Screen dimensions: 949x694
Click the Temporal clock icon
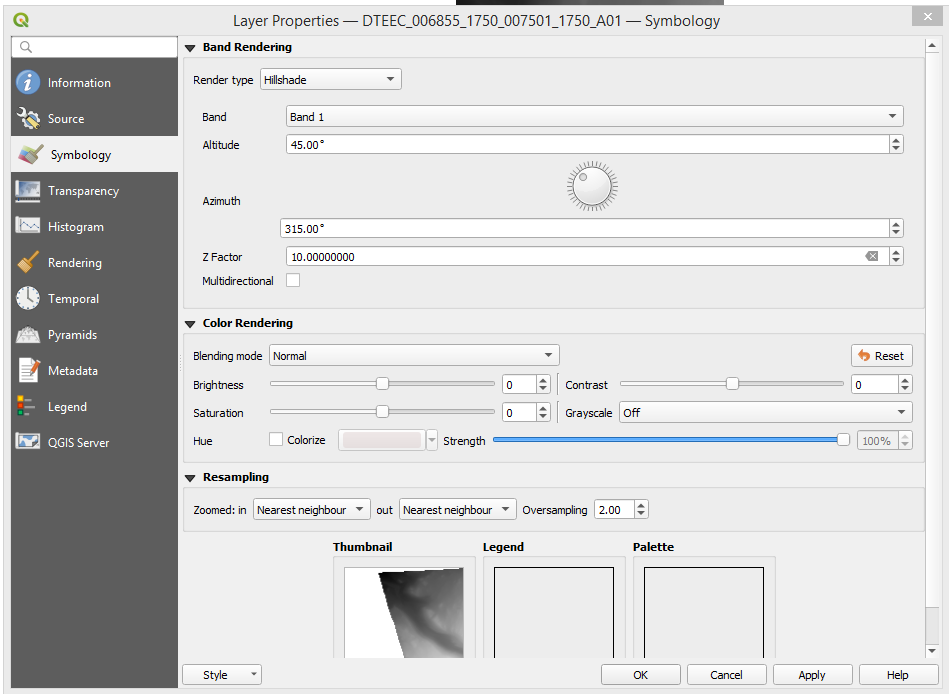pyautogui.click(x=28, y=298)
